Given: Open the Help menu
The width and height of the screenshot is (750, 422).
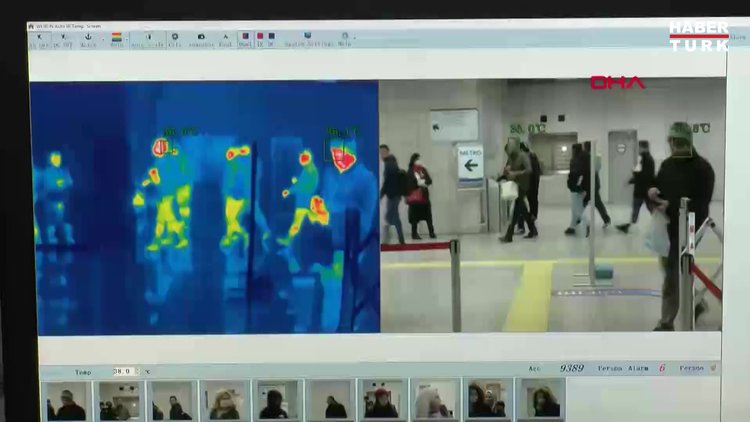Looking at the screenshot, I should (344, 38).
